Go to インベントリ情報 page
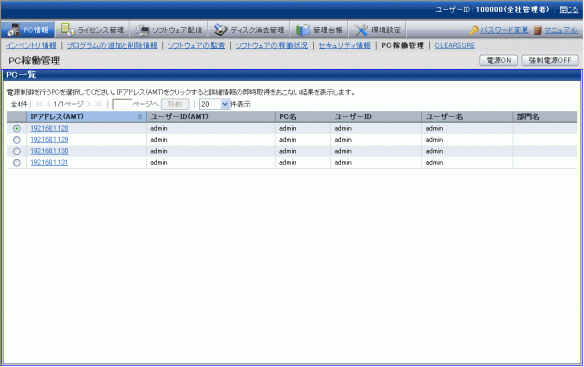 (x=31, y=45)
